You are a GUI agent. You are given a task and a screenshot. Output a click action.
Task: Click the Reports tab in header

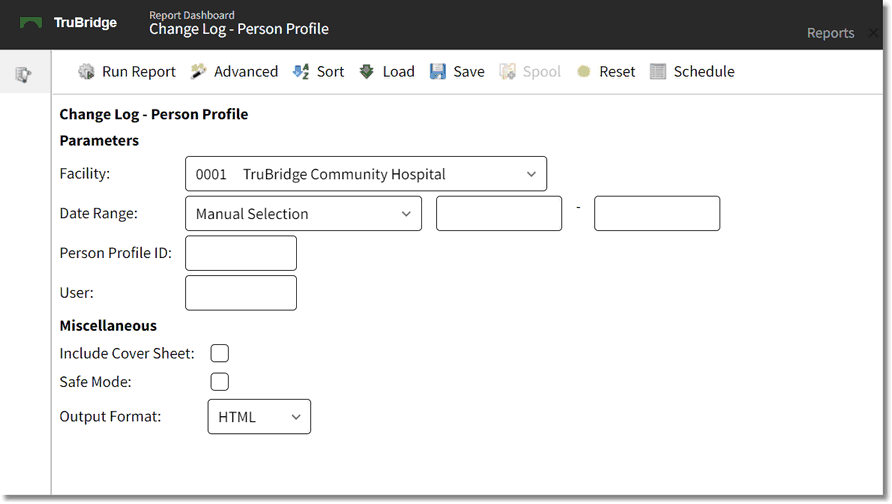(830, 33)
